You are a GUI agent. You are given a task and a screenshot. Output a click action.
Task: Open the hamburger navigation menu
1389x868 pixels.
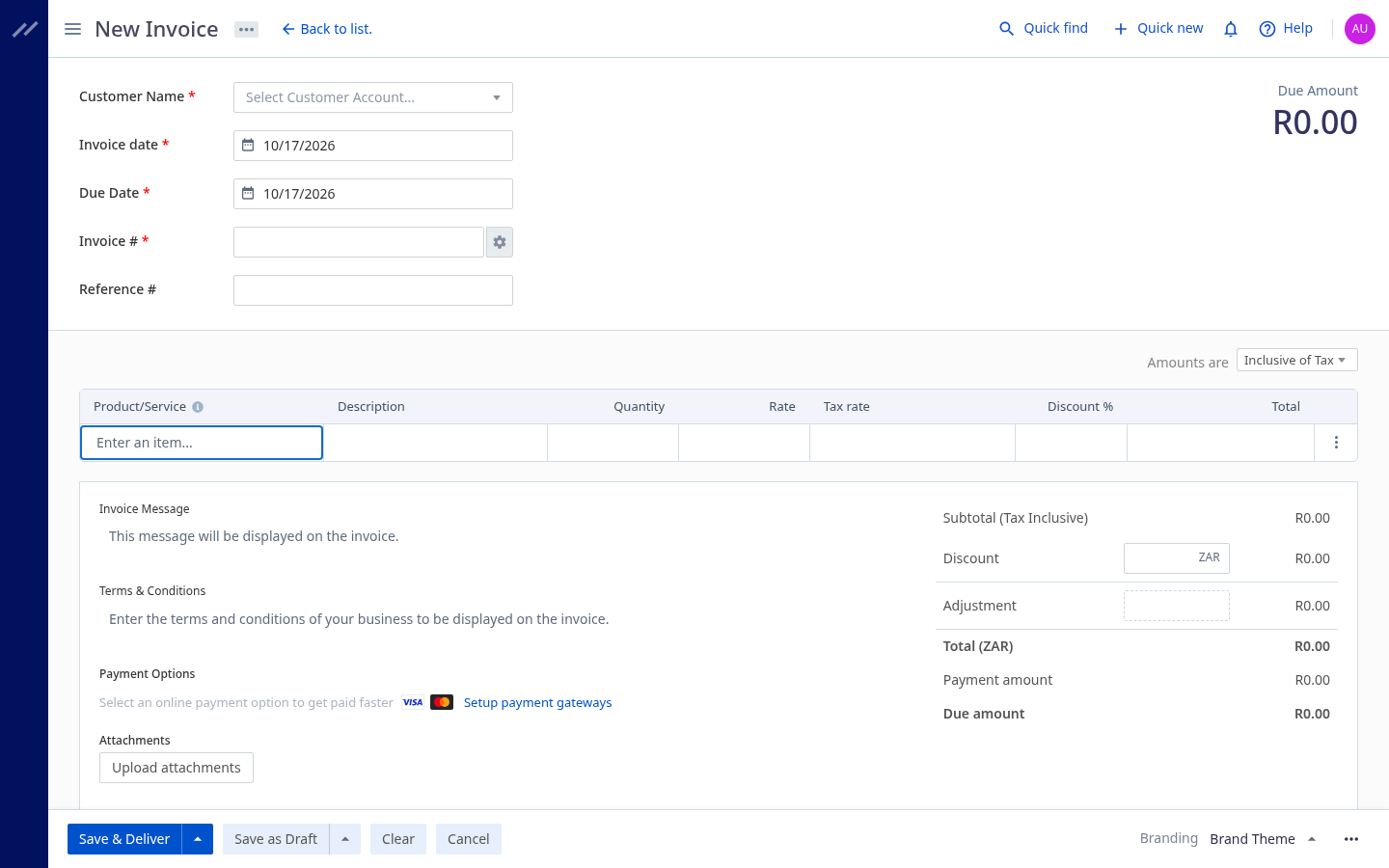72,29
